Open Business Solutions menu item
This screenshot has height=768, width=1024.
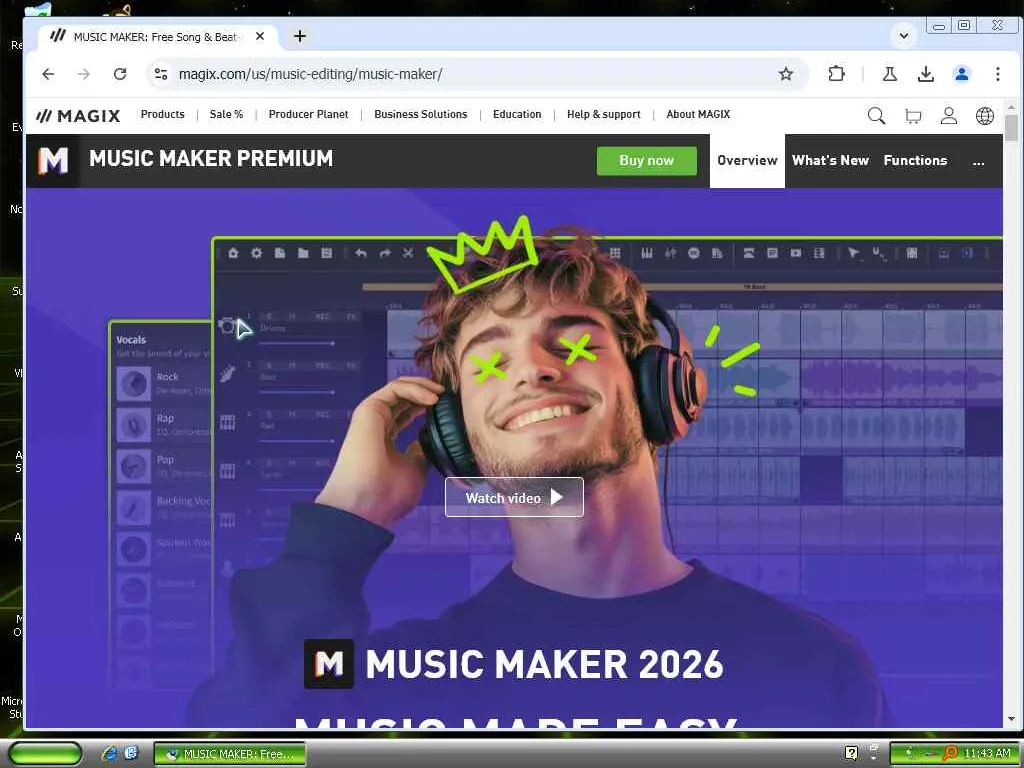click(x=421, y=114)
